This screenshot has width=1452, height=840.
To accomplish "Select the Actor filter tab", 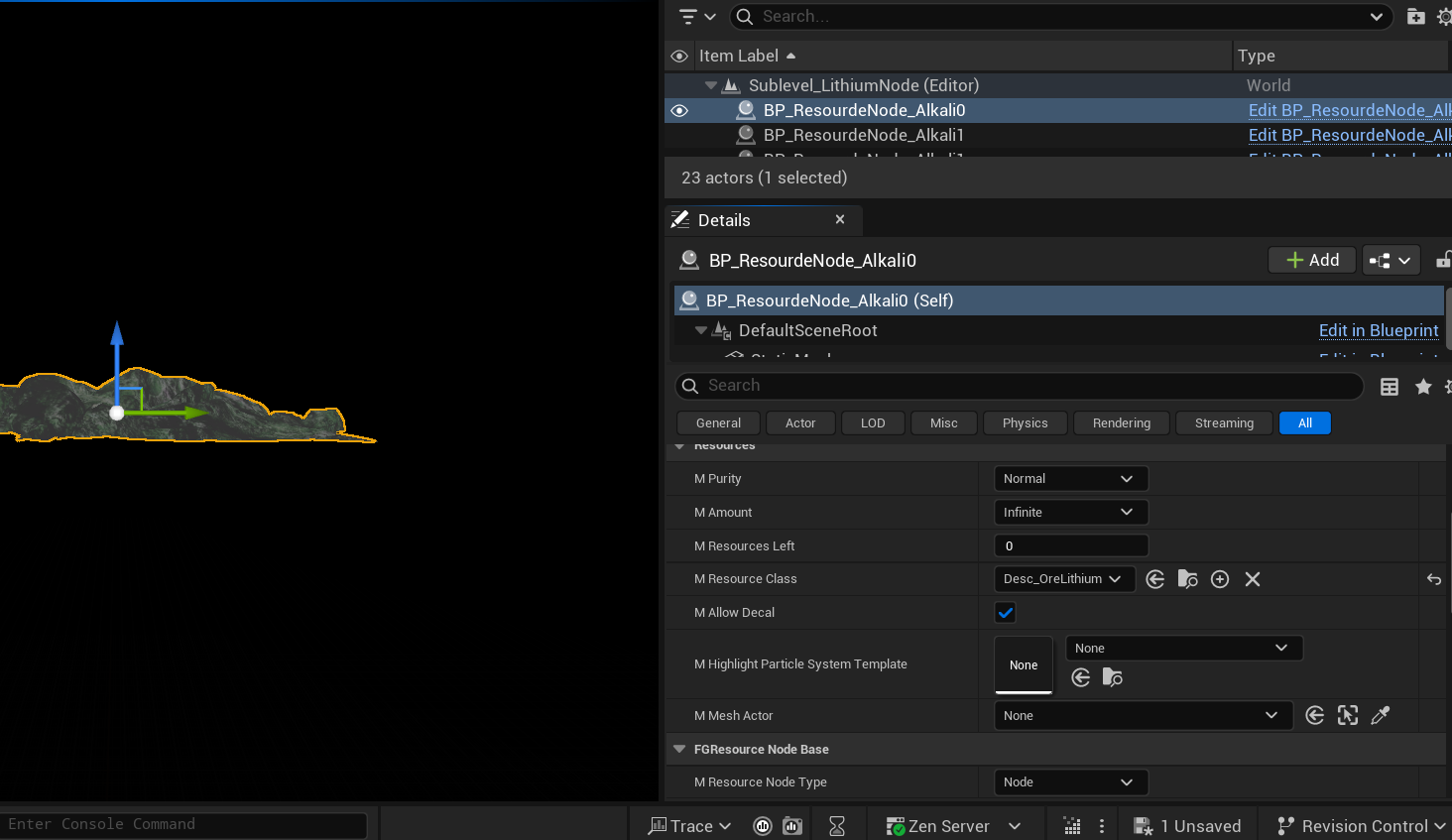I will pyautogui.click(x=800, y=423).
